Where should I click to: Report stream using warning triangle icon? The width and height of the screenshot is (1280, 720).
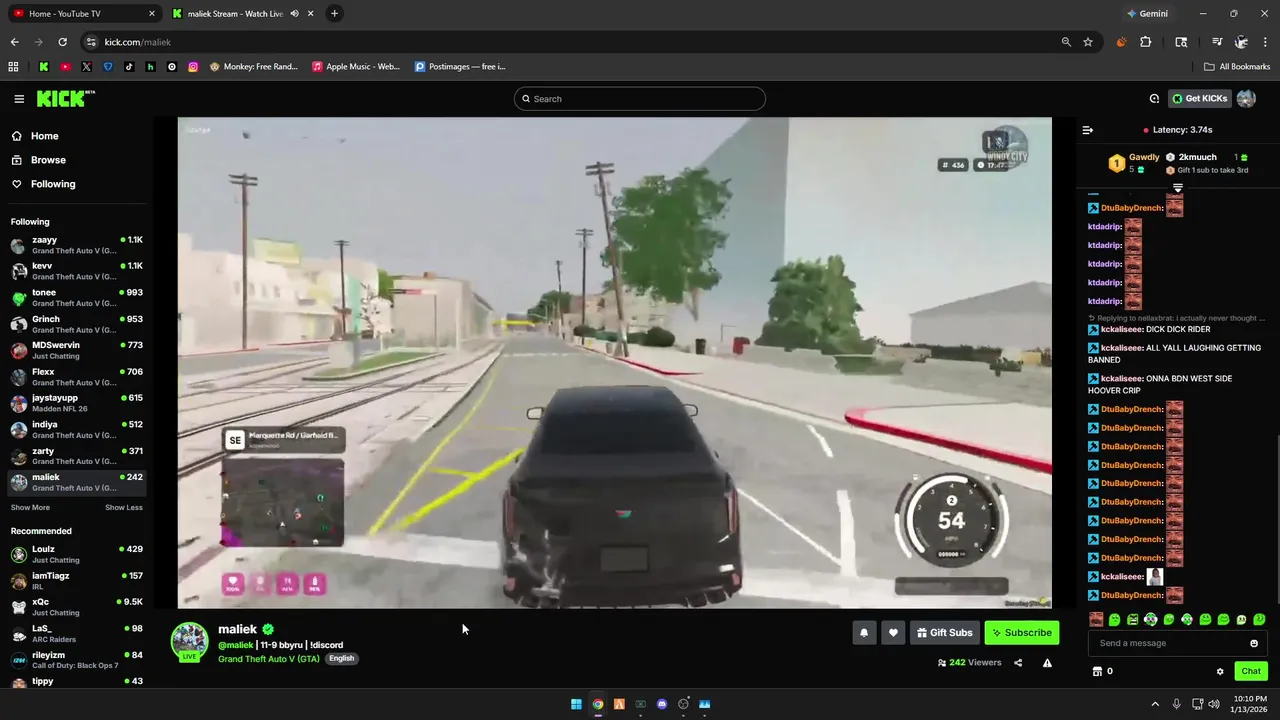click(1047, 663)
